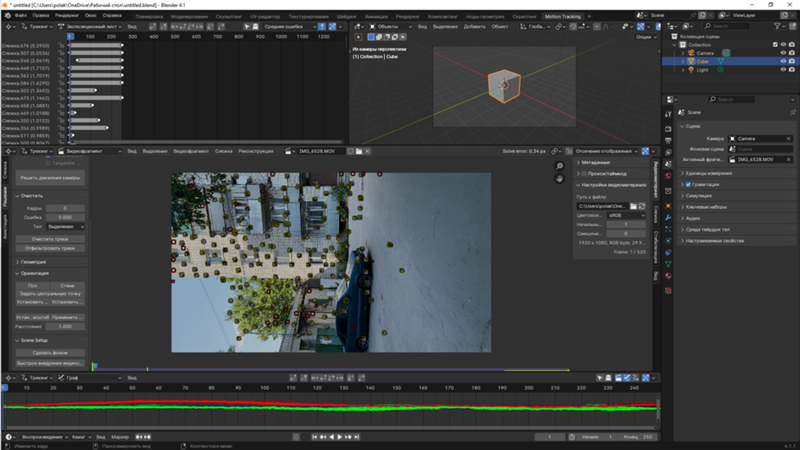800x450 pixels.
Task: Toggle Light visibility eye in the outliner
Action: pyautogui.click(x=782, y=70)
